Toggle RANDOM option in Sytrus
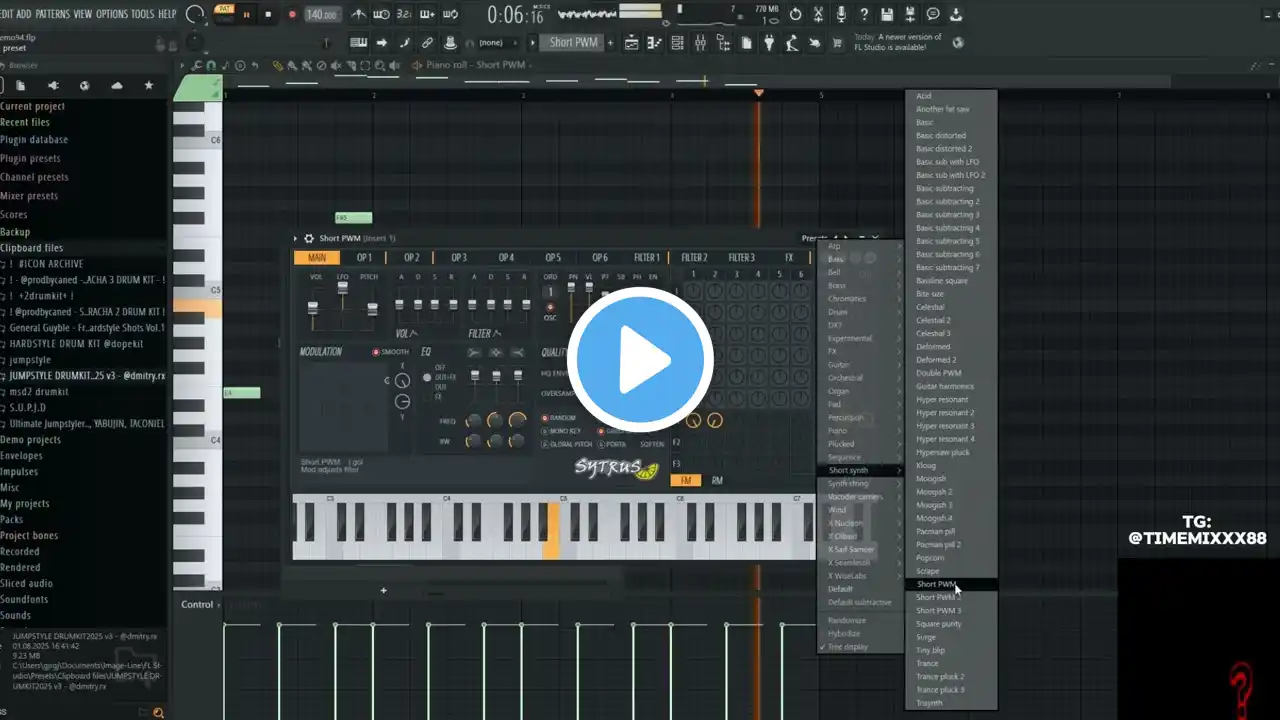Screen dimensions: 1280x720 click(x=559, y=418)
